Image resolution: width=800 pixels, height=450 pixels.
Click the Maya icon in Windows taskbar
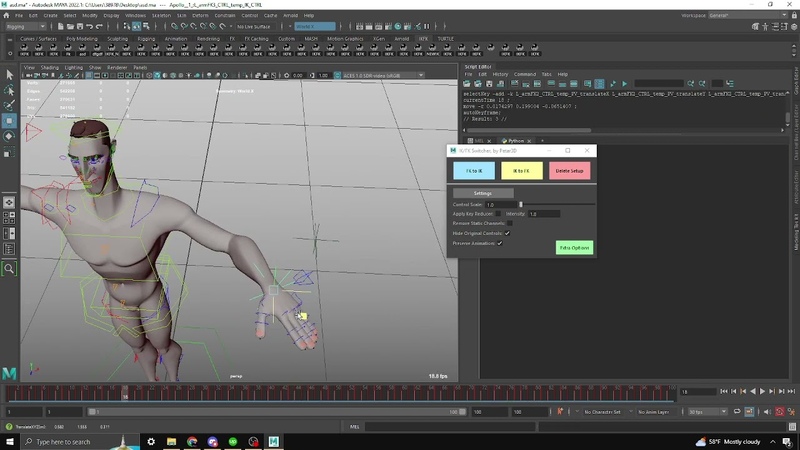coord(273,441)
